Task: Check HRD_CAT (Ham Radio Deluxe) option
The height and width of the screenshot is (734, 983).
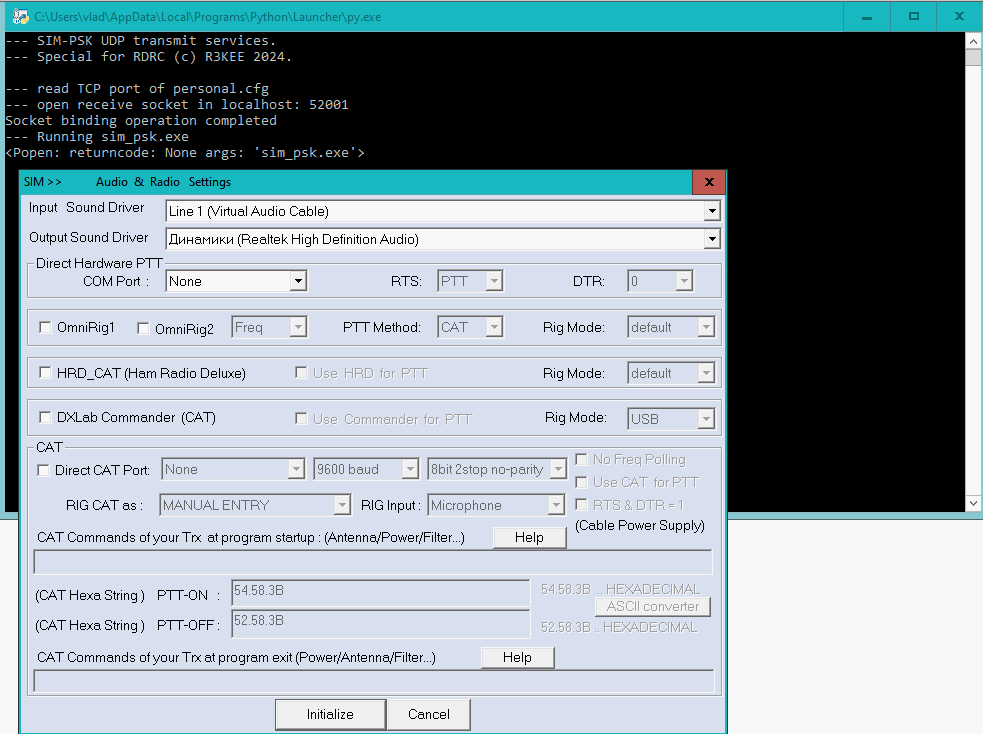Action: pos(45,373)
